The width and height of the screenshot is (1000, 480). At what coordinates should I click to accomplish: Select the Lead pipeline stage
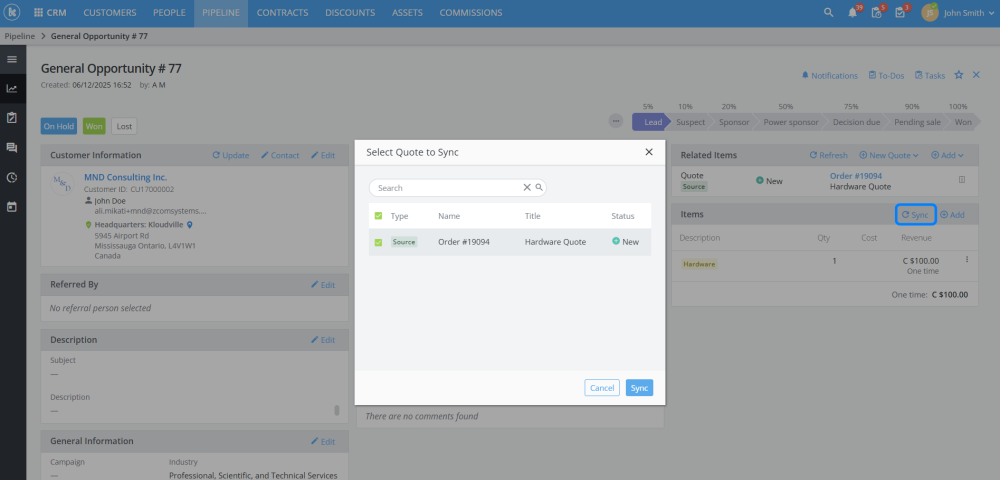point(649,122)
